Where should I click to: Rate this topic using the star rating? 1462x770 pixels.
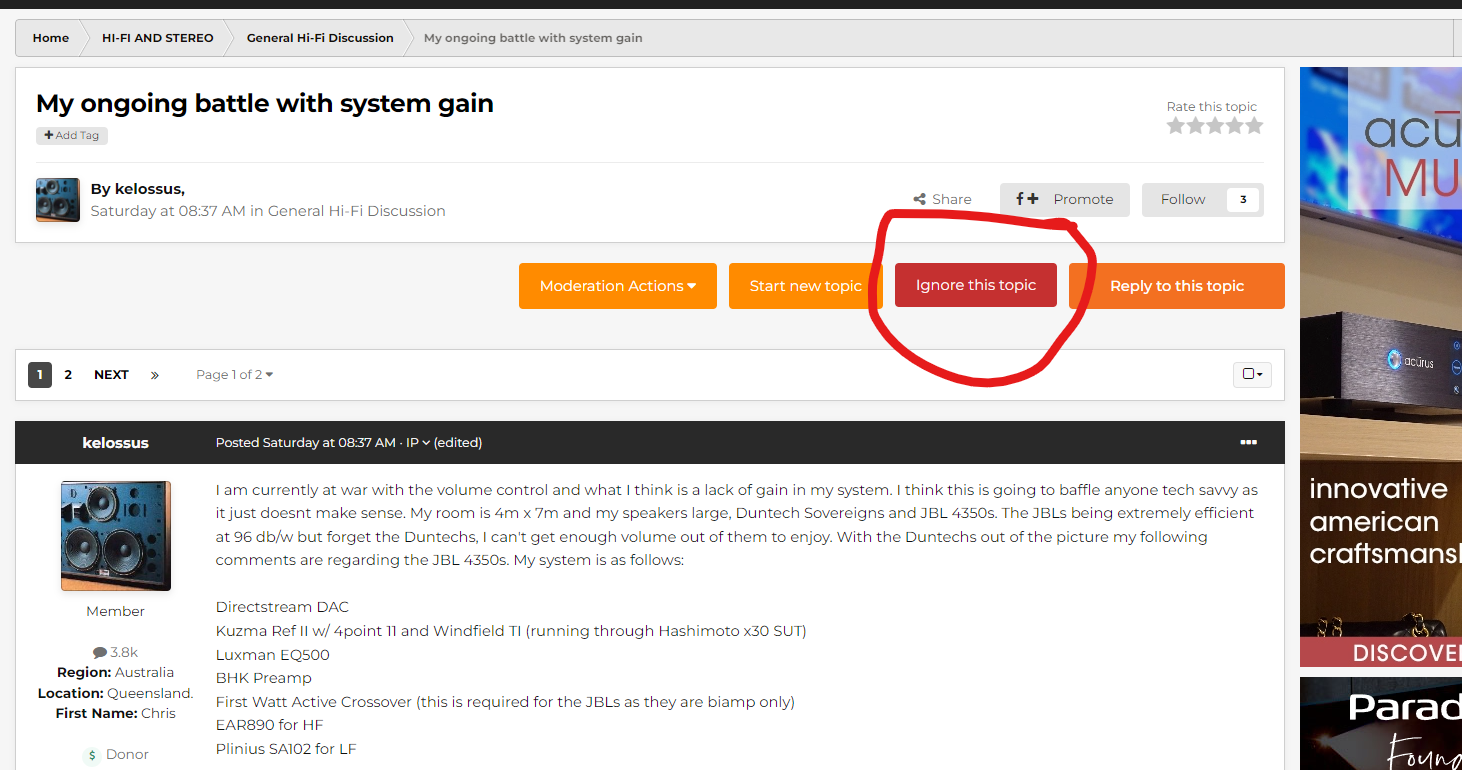point(1214,126)
